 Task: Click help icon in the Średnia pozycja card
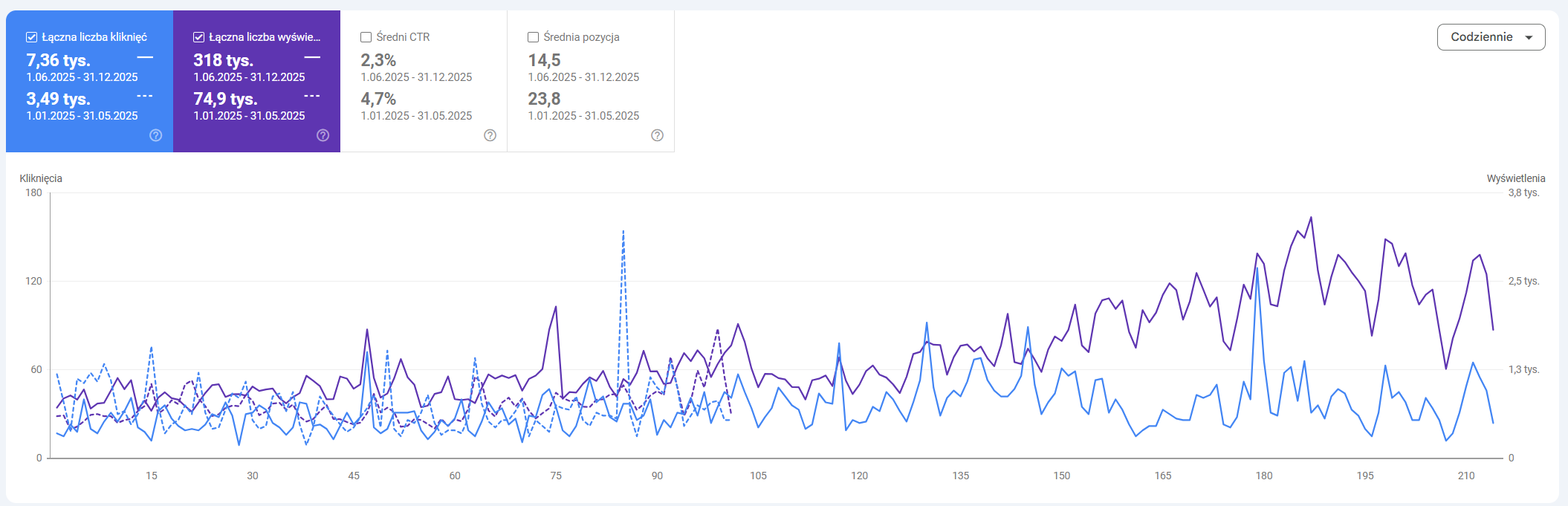(657, 135)
